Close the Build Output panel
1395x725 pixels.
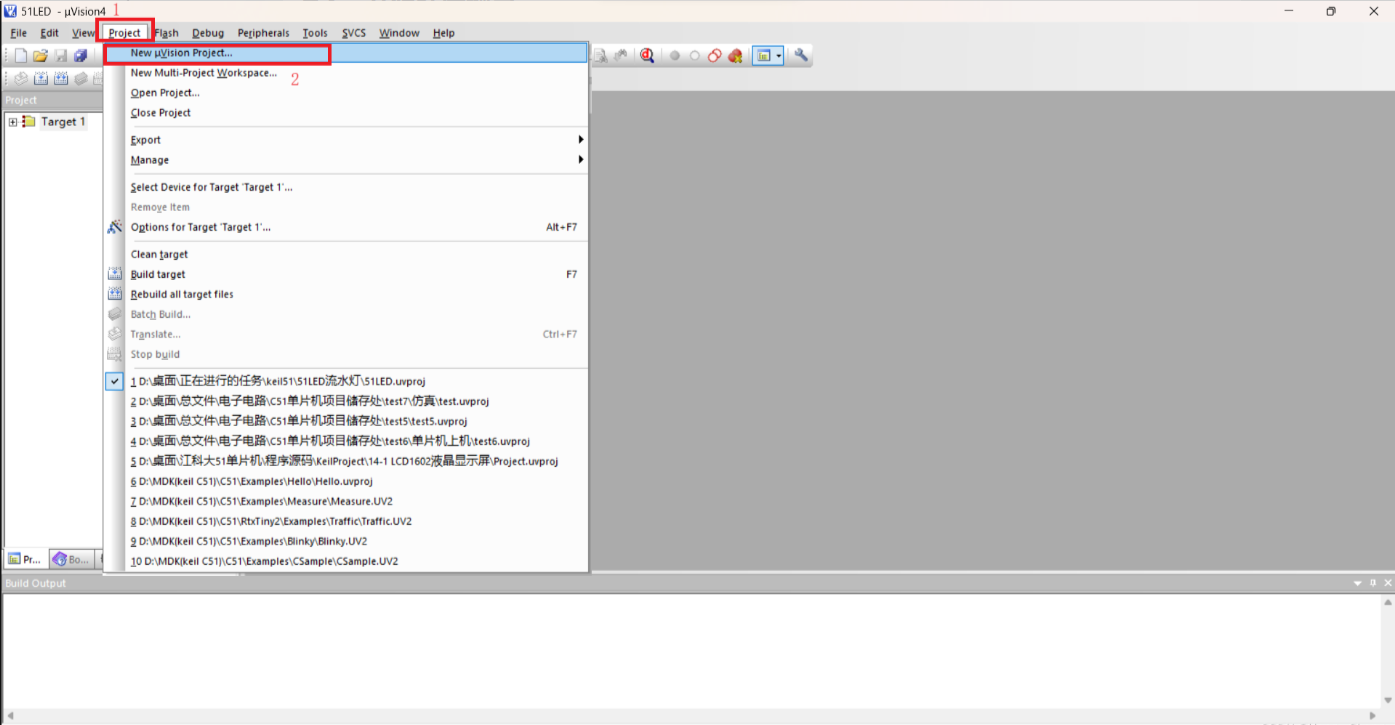1387,583
